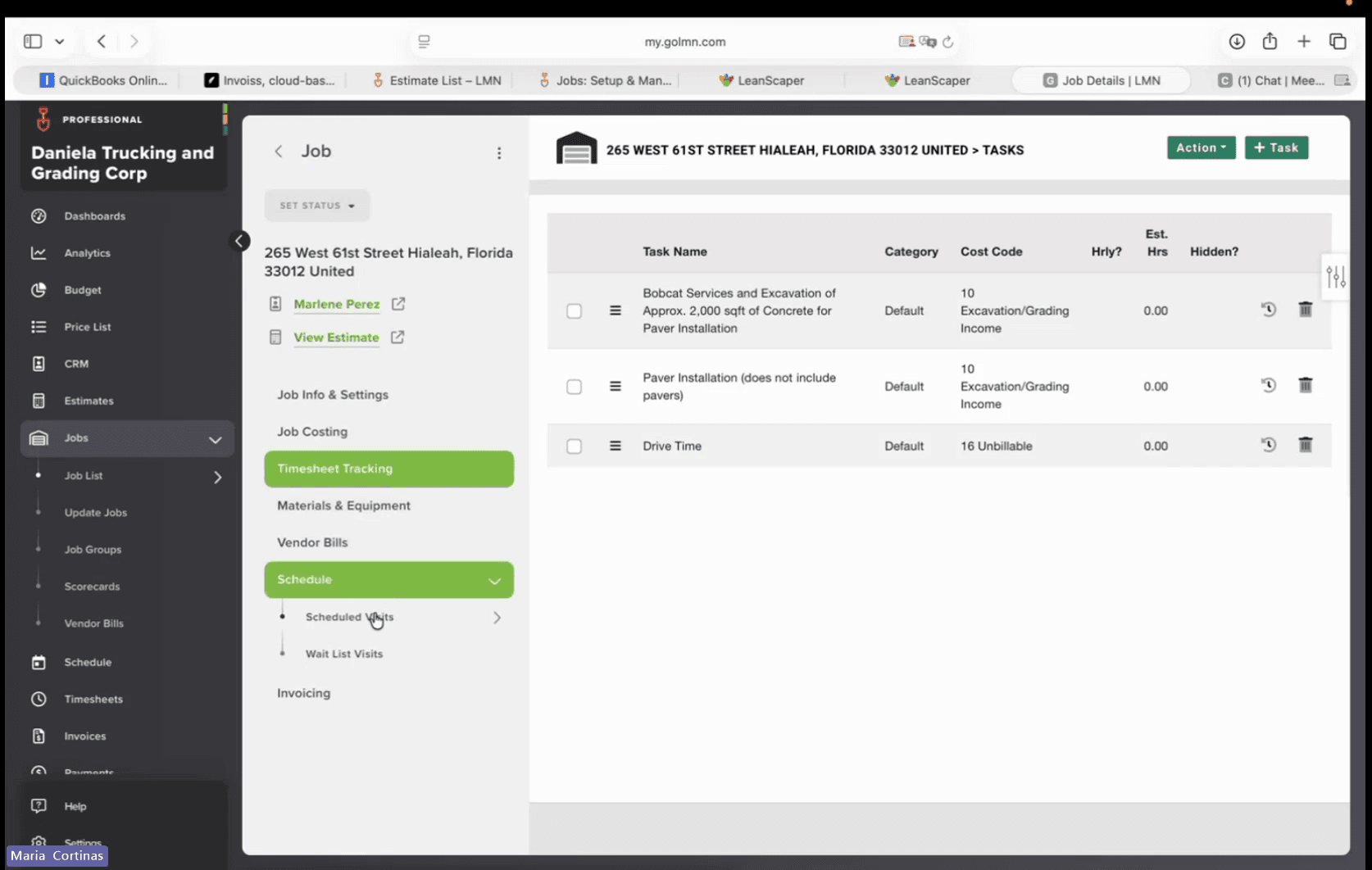The width and height of the screenshot is (1372, 870).
Task: Check the Drive Time task checkbox
Action: click(574, 446)
